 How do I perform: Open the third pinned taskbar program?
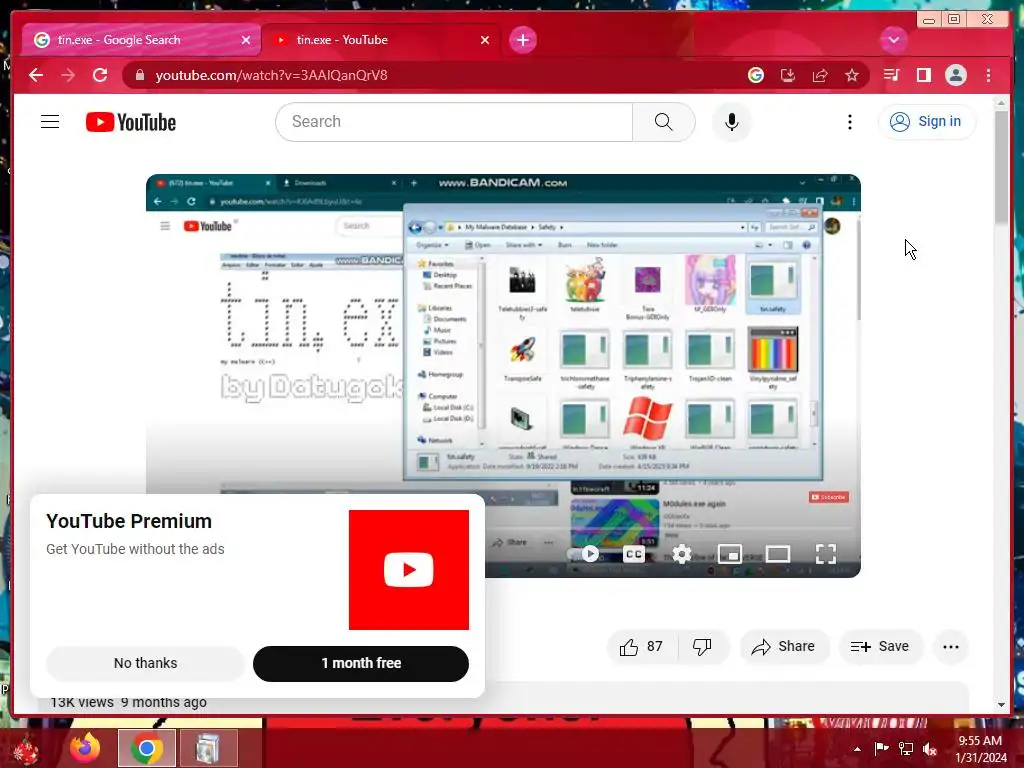point(208,748)
